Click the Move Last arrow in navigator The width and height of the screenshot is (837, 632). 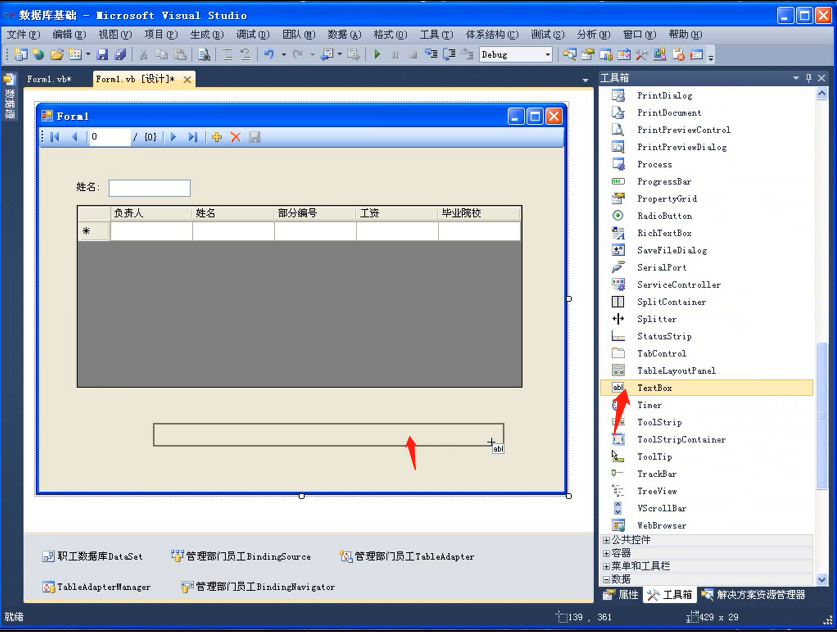click(193, 137)
